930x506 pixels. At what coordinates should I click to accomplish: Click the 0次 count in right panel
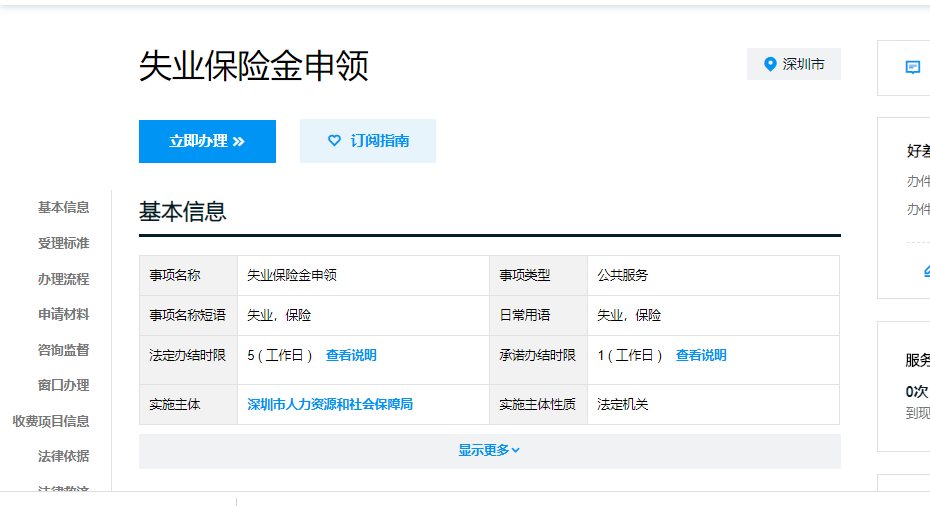[917, 392]
